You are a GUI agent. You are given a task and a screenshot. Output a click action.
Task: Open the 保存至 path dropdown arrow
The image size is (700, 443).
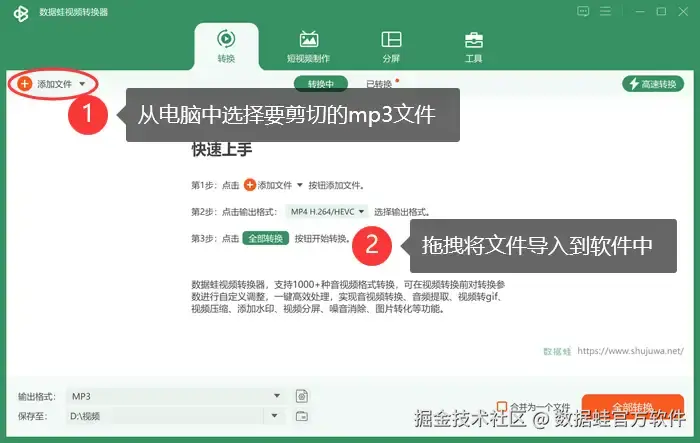(x=275, y=416)
